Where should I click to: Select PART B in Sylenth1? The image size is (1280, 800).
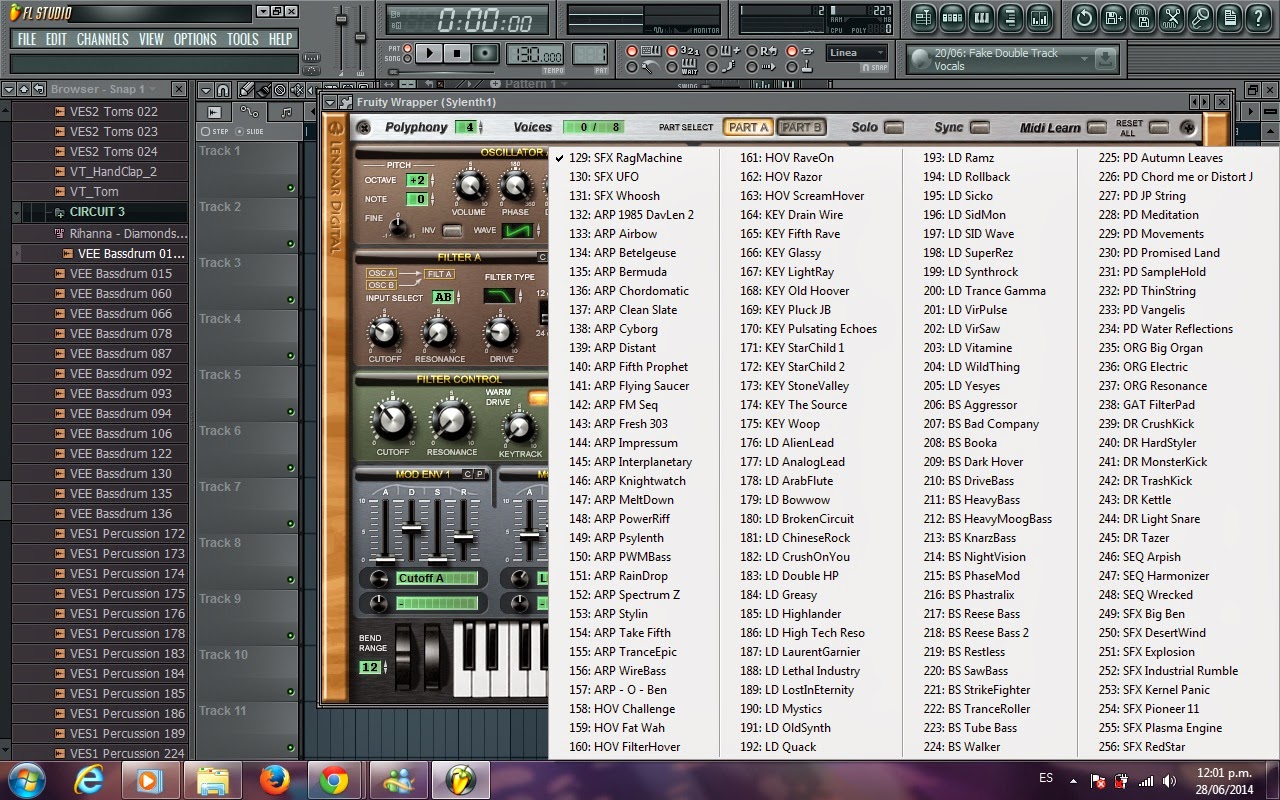click(801, 127)
